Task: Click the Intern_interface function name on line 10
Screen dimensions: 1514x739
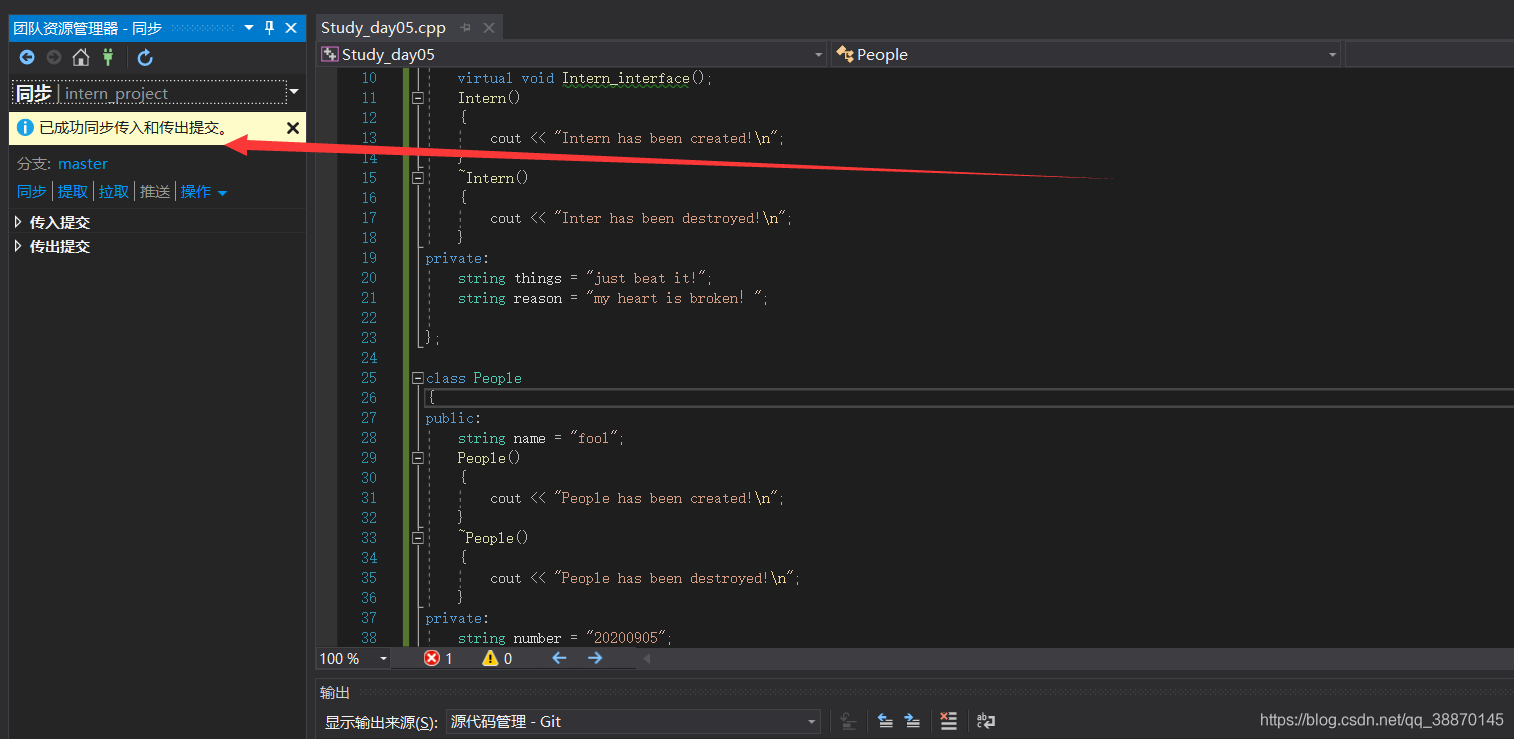Action: coord(625,78)
